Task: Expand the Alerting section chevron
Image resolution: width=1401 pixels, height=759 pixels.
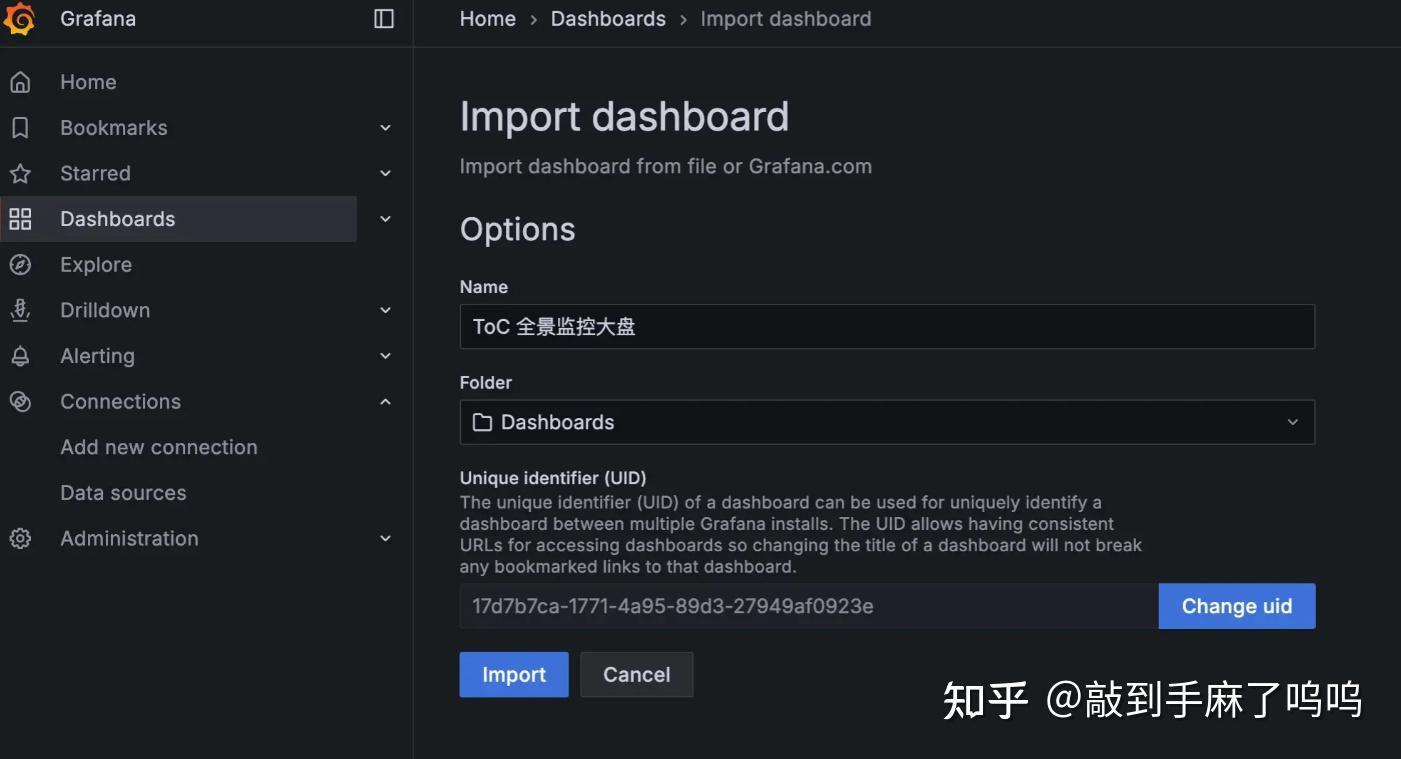Action: pyautogui.click(x=386, y=356)
